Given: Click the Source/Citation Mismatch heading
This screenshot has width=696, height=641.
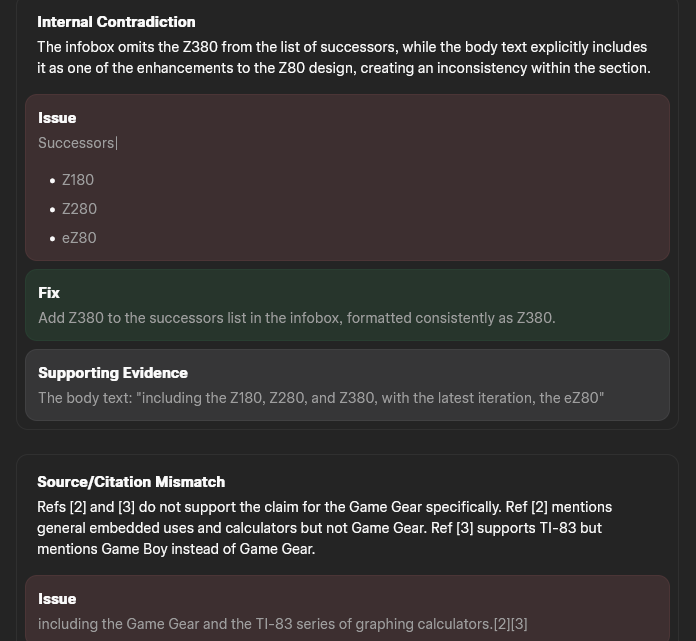Looking at the screenshot, I should (131, 482).
